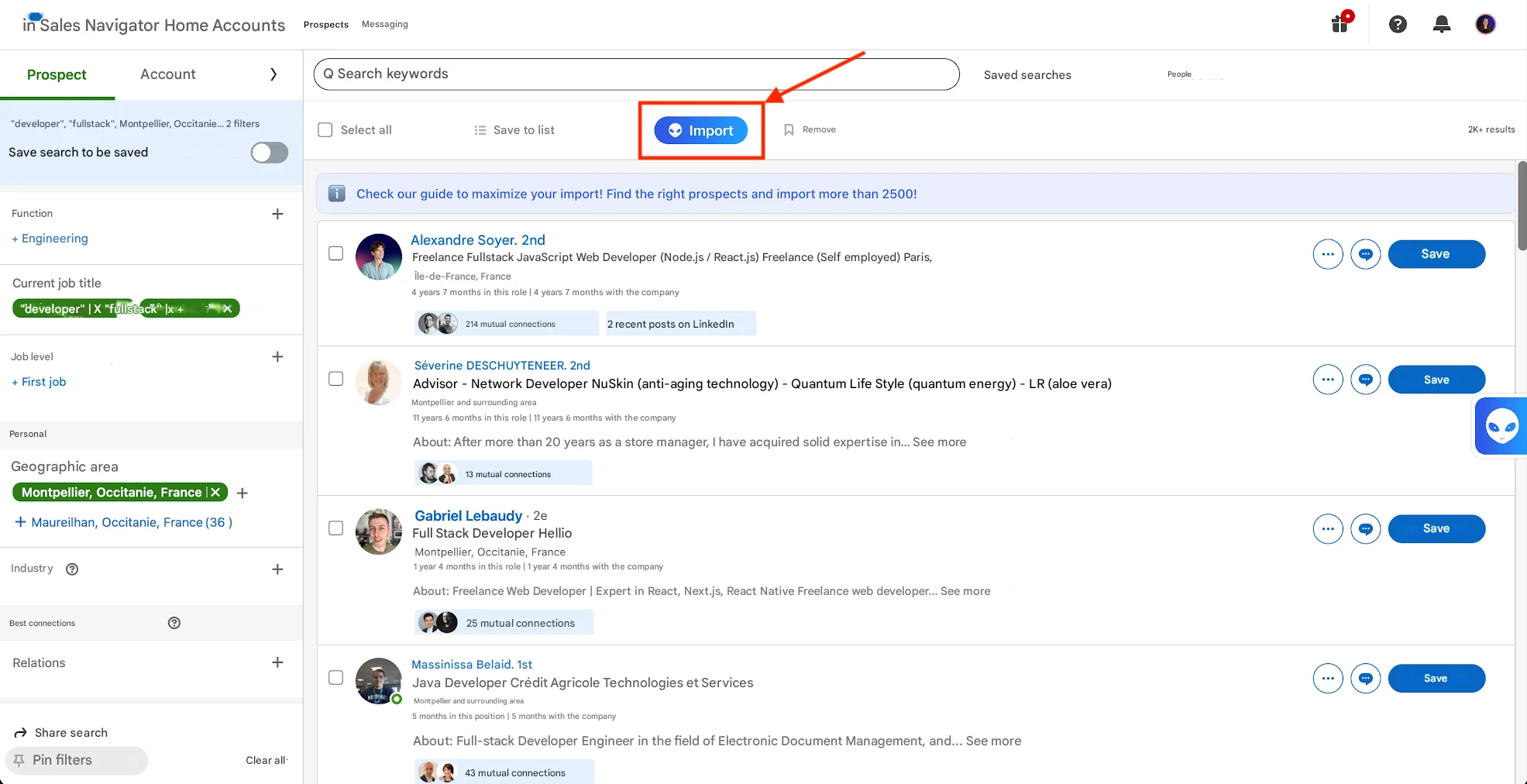Open Messaging in top navigation
This screenshot has height=784, width=1527.
click(x=385, y=25)
